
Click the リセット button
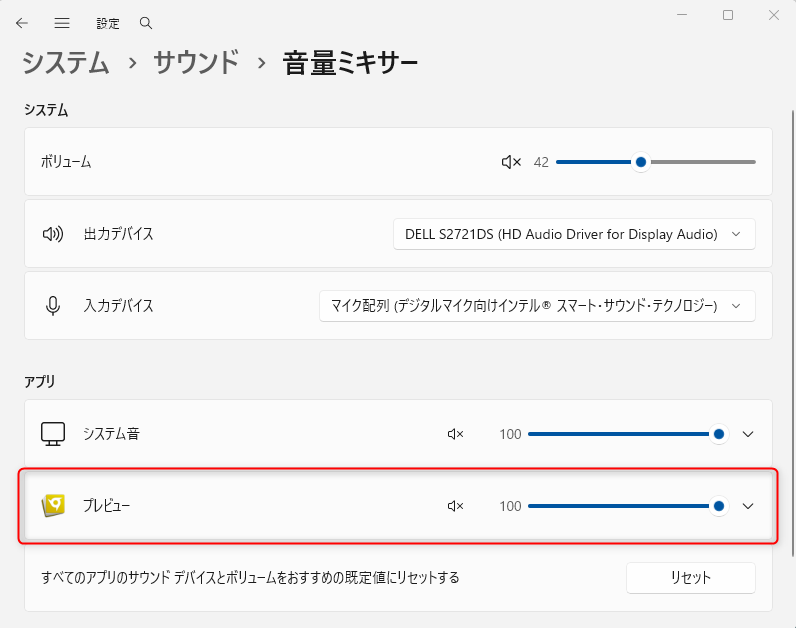[x=690, y=578]
